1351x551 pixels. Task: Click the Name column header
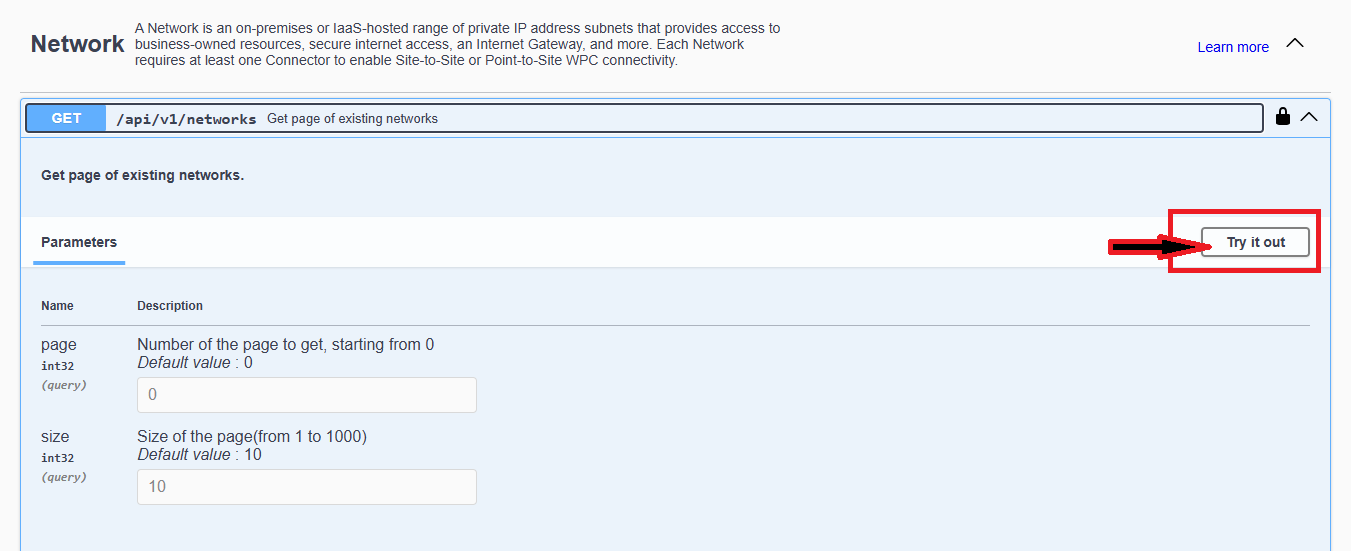pyautogui.click(x=57, y=306)
